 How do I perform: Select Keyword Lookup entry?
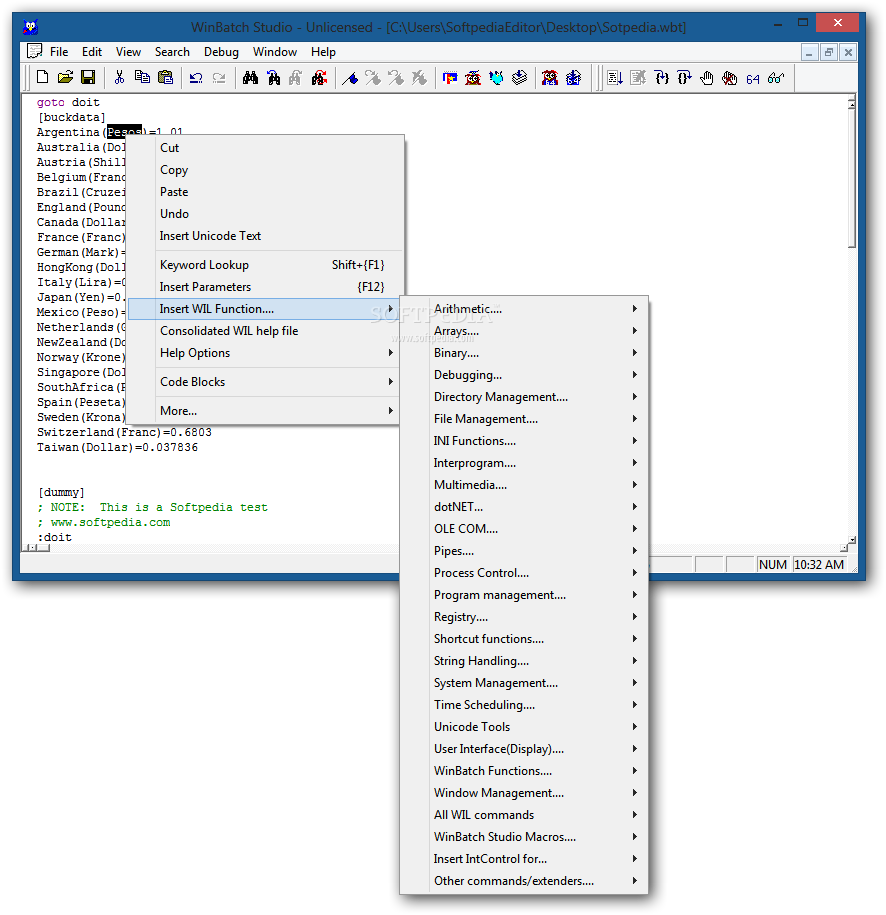266,265
